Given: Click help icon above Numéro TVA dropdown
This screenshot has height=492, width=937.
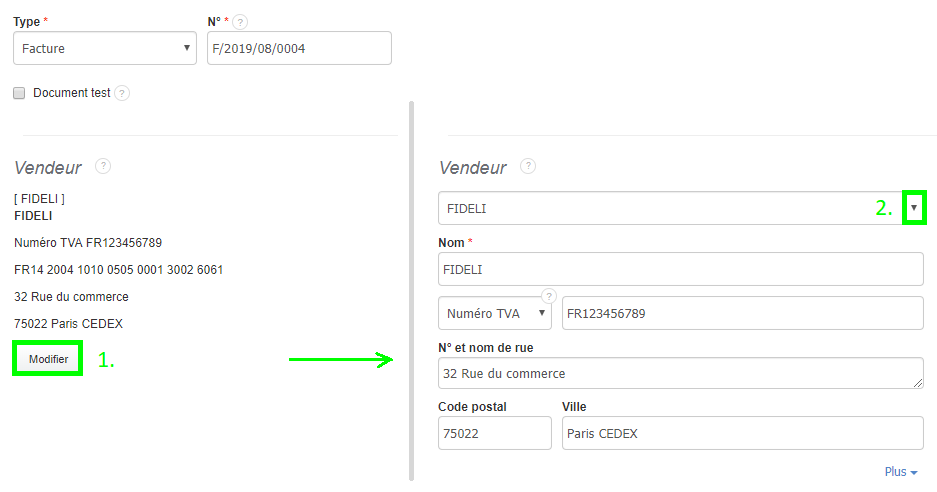Looking at the screenshot, I should point(549,296).
